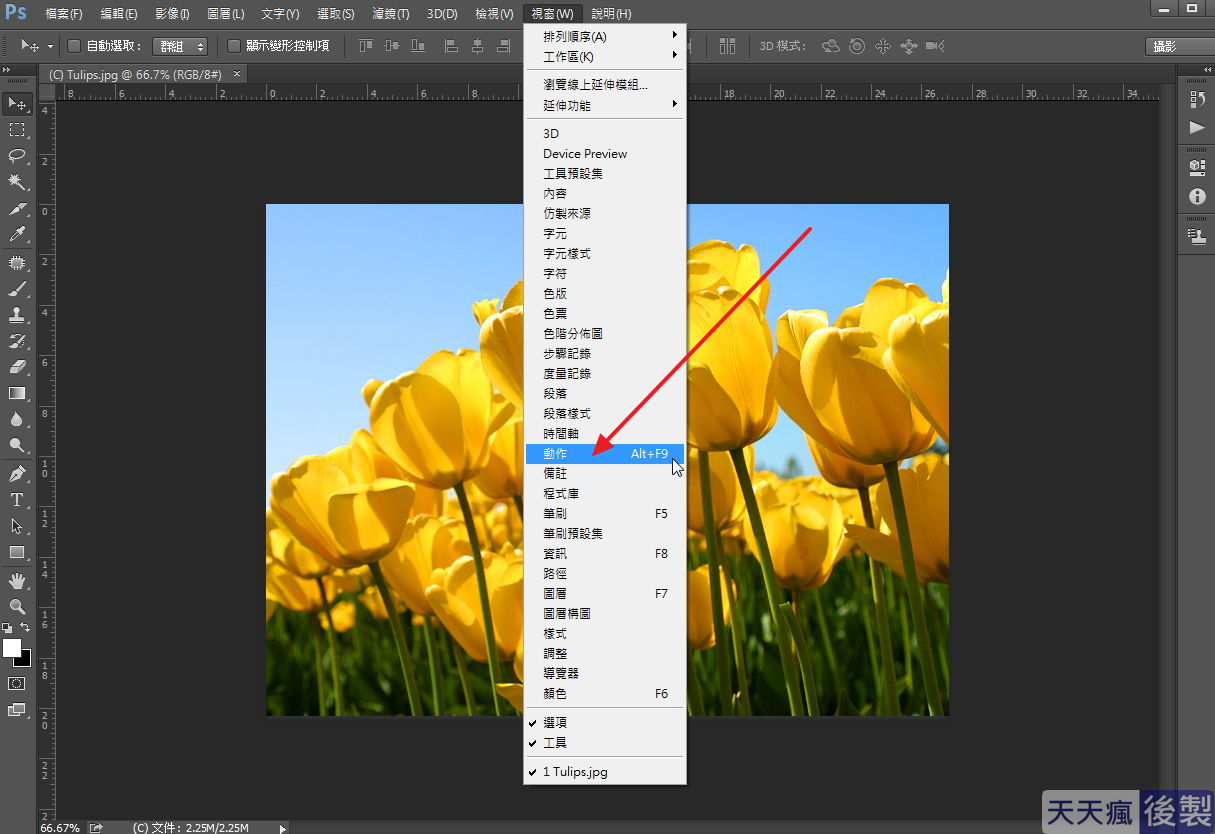Open the Info panel icon on right dock
The height and width of the screenshot is (834, 1215).
1197,197
